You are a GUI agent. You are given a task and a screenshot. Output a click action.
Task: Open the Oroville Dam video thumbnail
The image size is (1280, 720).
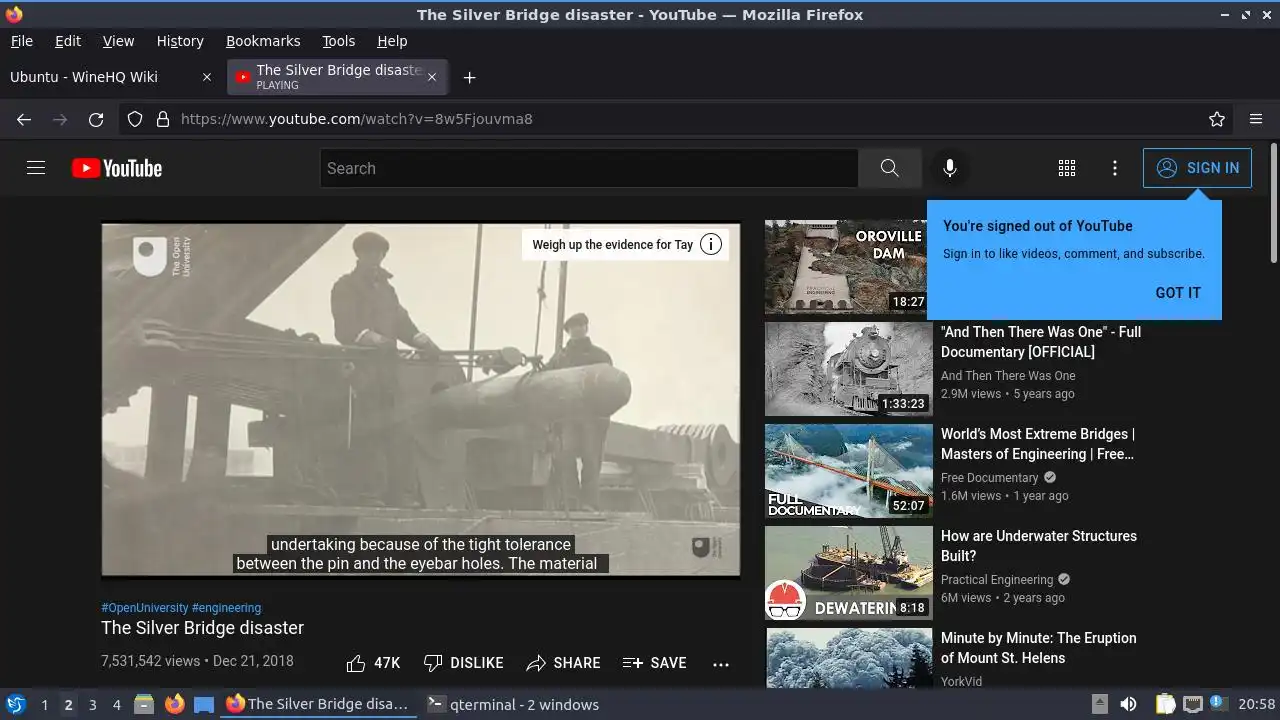tap(848, 267)
